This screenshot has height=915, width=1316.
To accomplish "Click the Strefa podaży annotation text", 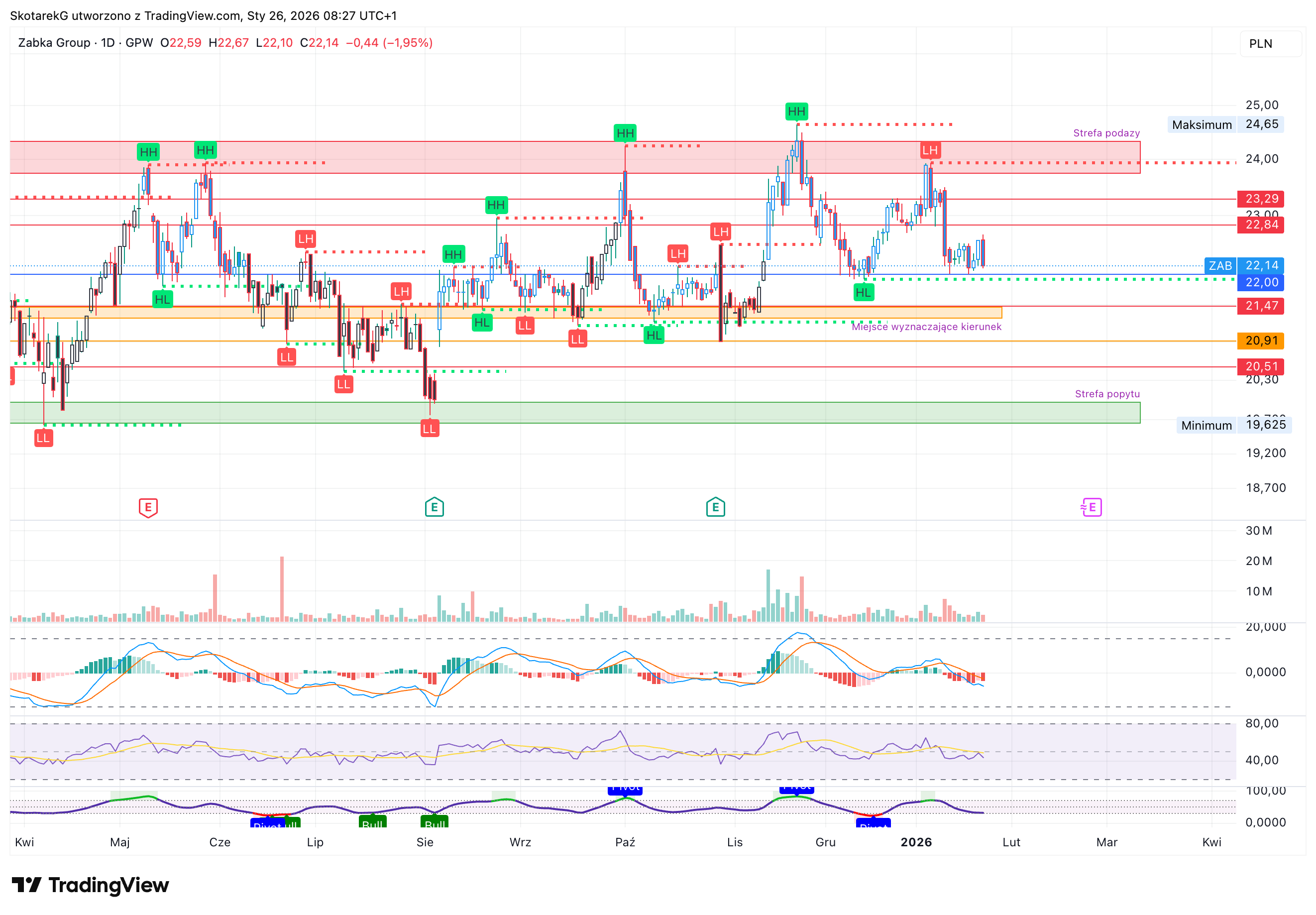I will tap(1106, 133).
